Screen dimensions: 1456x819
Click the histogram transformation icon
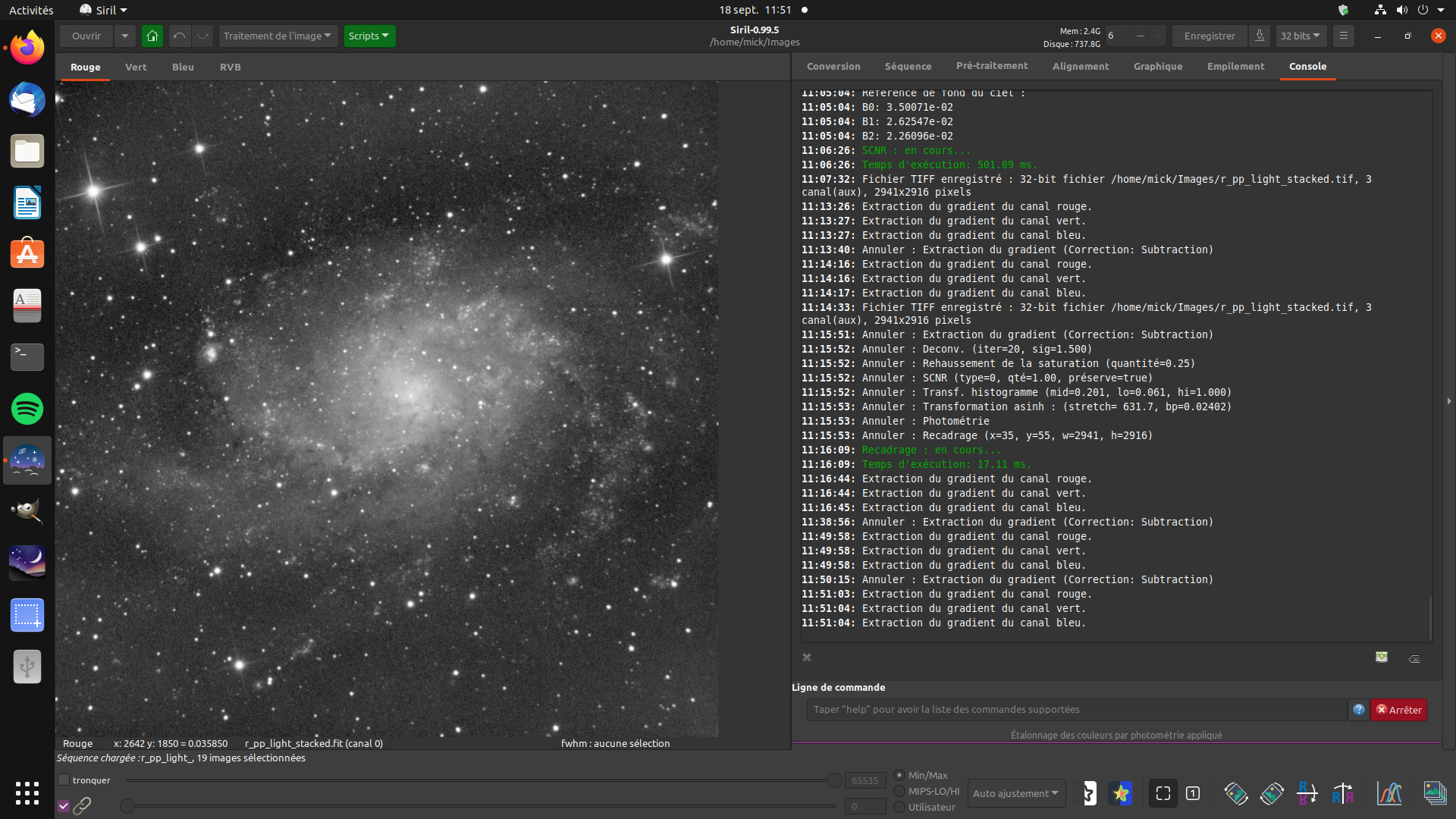pos(1389,793)
